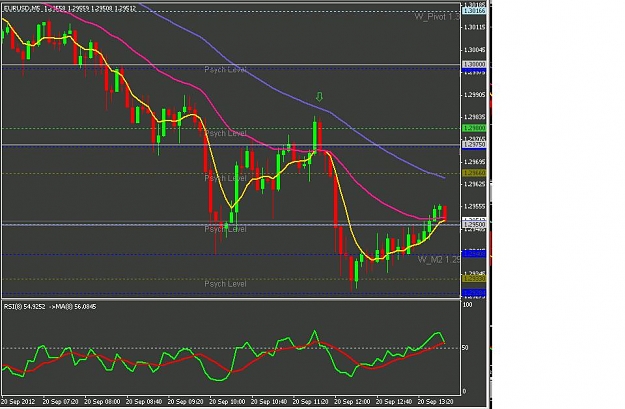Click the 1.30000 grey price tag
The height and width of the screenshot is (409, 625).
(474, 64)
